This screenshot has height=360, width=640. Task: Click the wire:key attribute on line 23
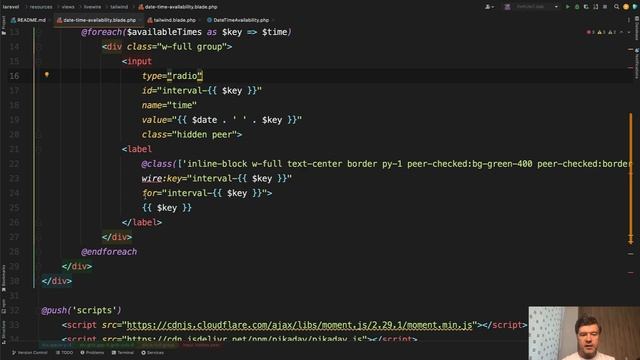tap(162, 179)
